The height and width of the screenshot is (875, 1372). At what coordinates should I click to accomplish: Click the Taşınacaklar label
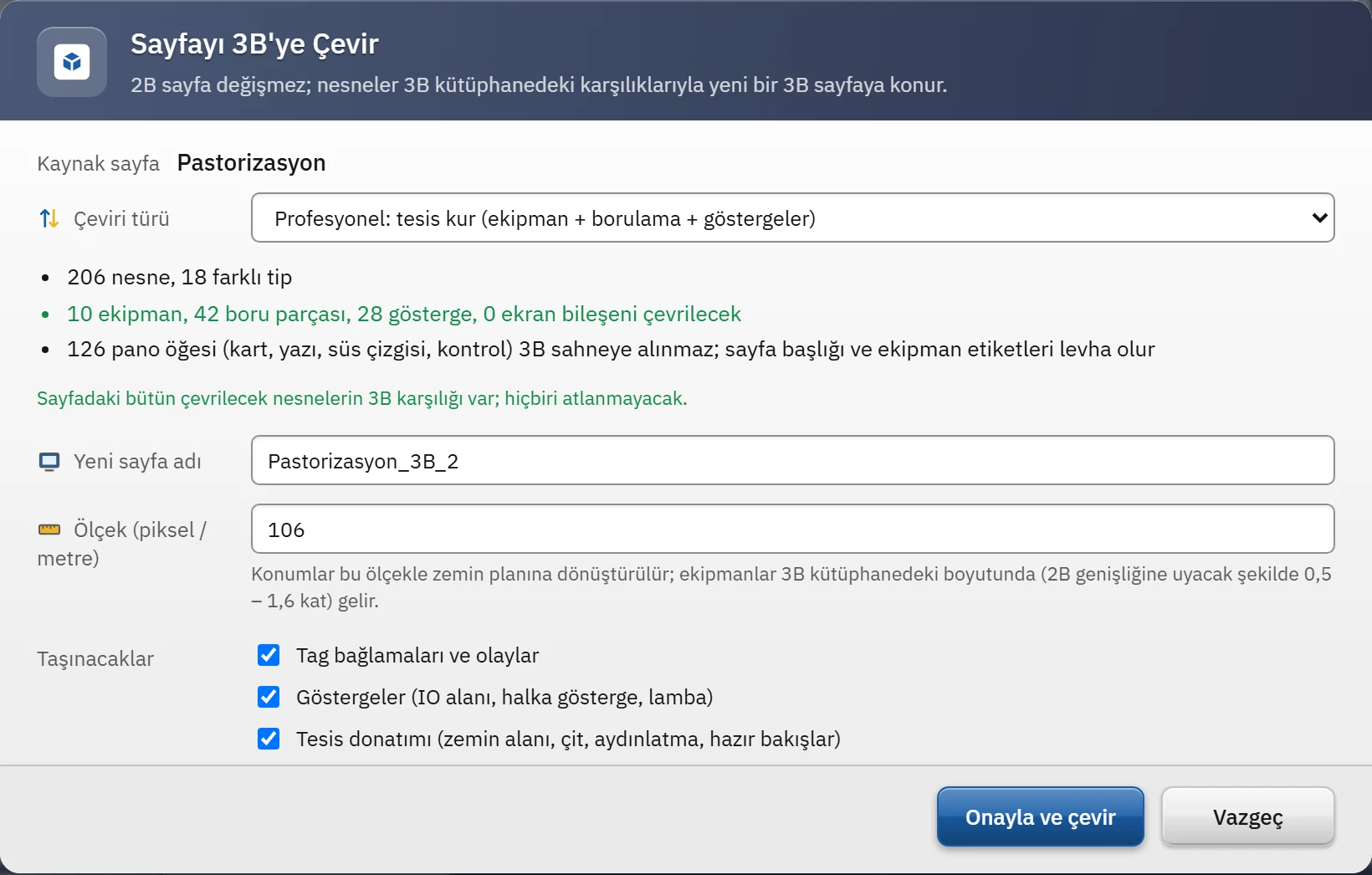coord(95,658)
